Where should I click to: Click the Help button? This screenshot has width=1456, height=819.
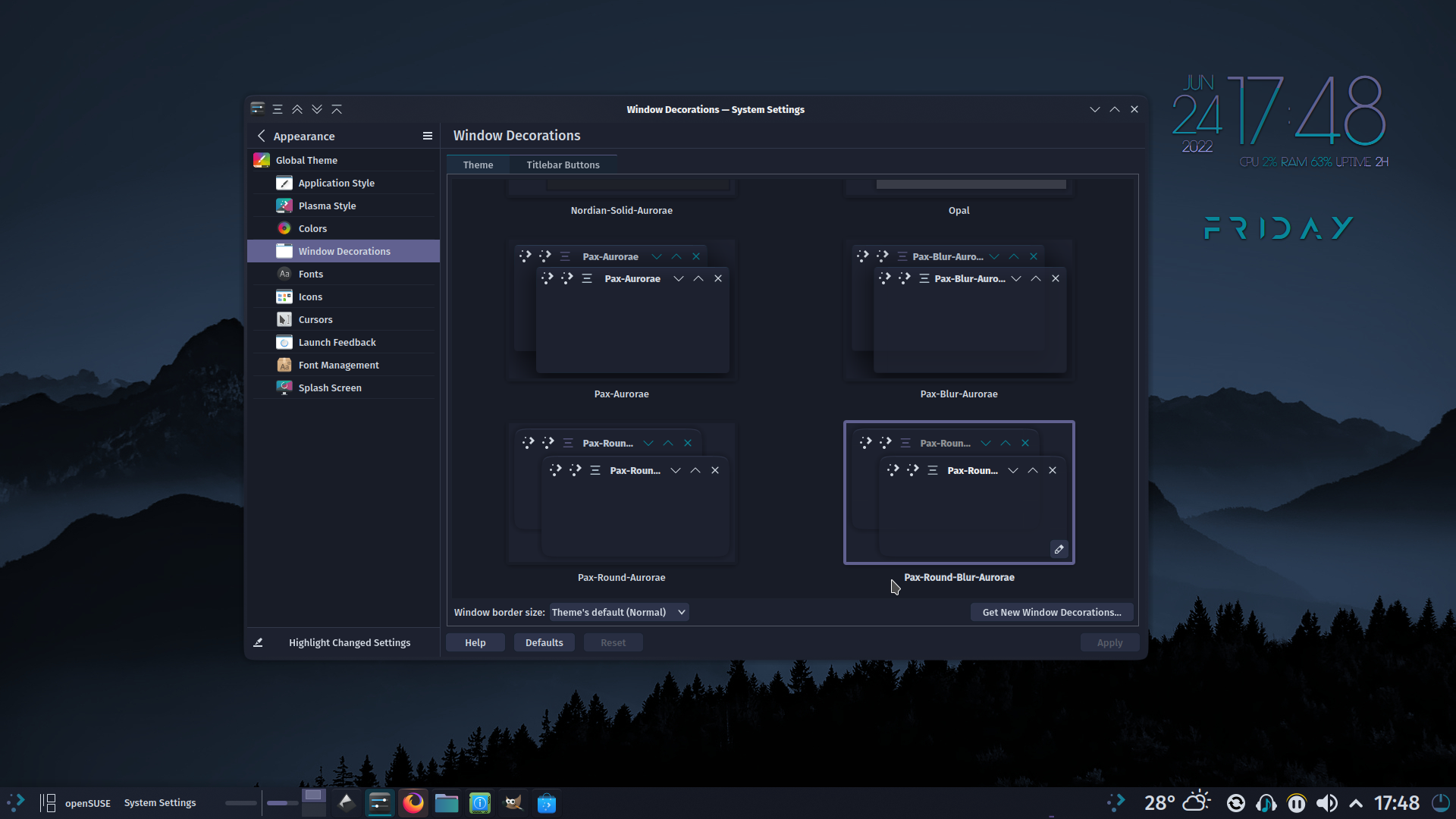(475, 642)
